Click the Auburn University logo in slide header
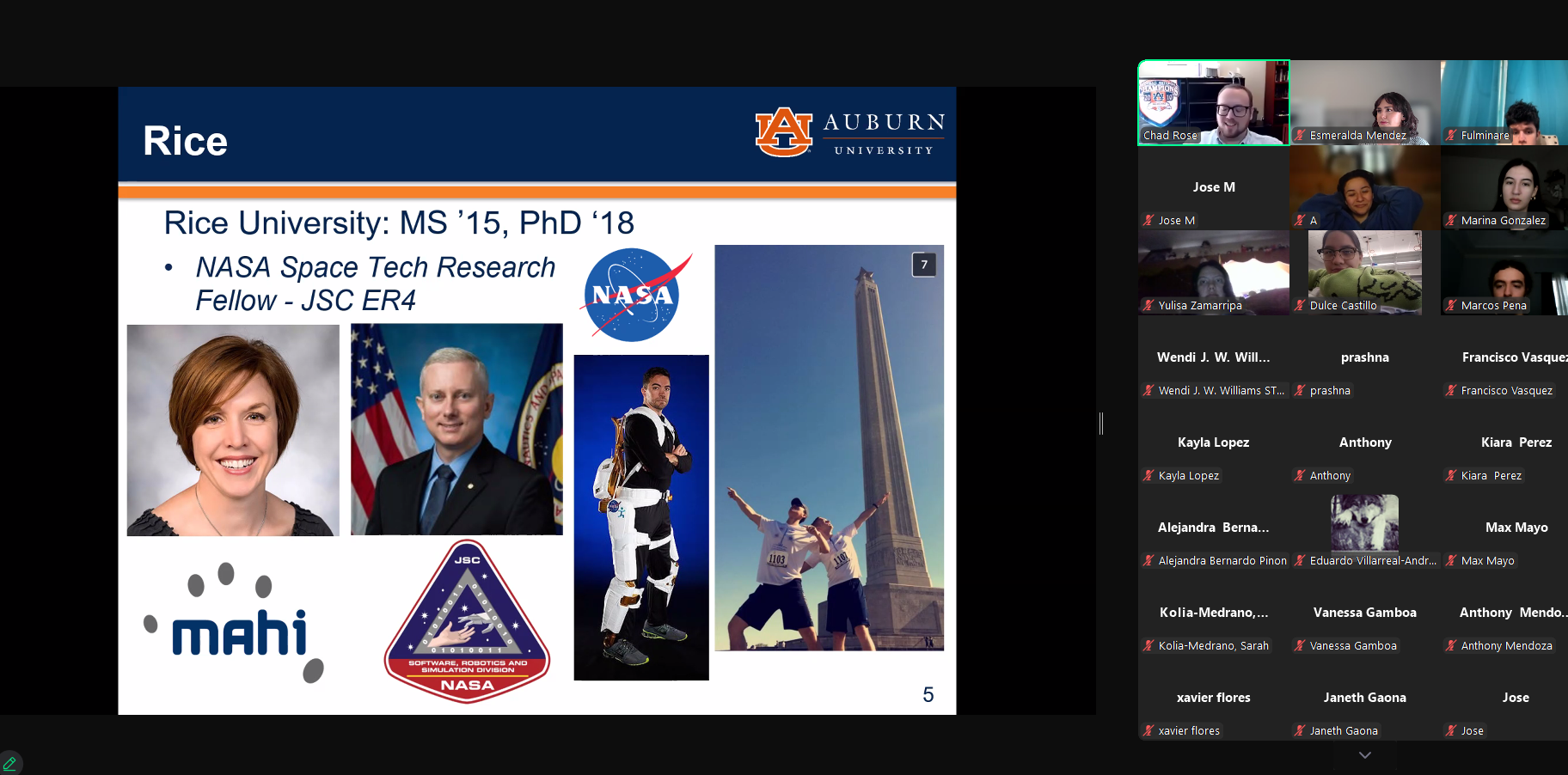 coord(849,133)
